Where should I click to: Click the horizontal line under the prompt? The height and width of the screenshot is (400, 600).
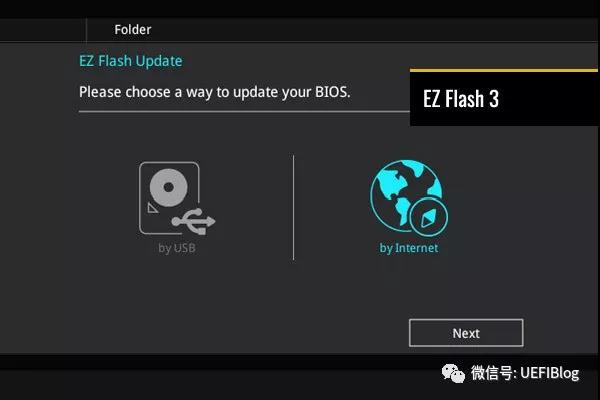244,111
